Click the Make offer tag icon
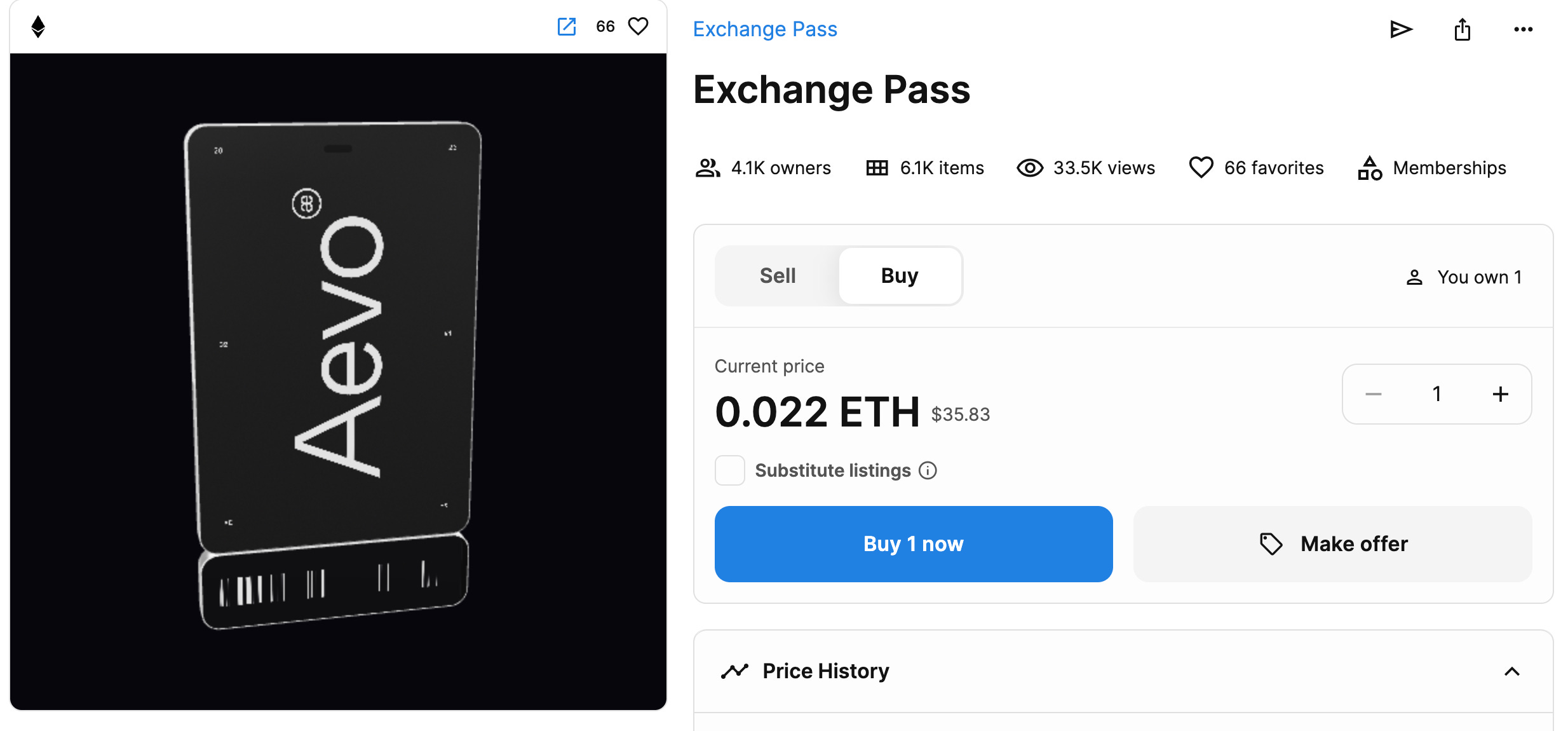This screenshot has height=731, width=1568. pyautogui.click(x=1272, y=544)
